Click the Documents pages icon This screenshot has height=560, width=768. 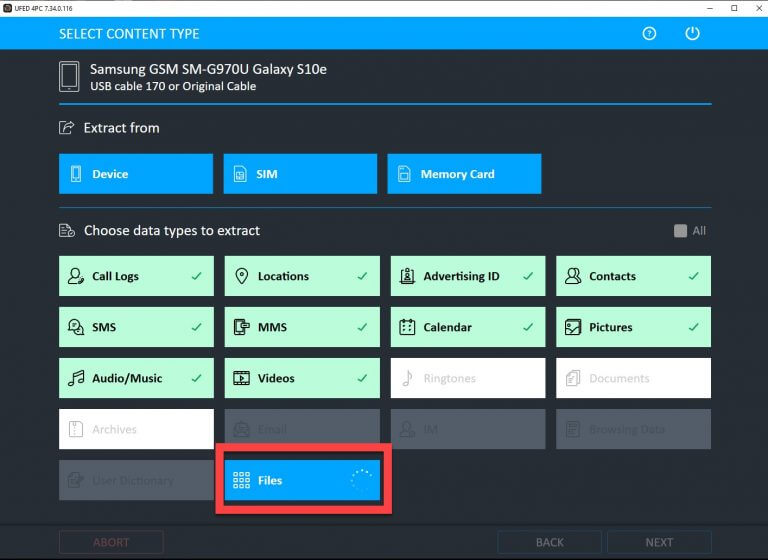click(573, 378)
